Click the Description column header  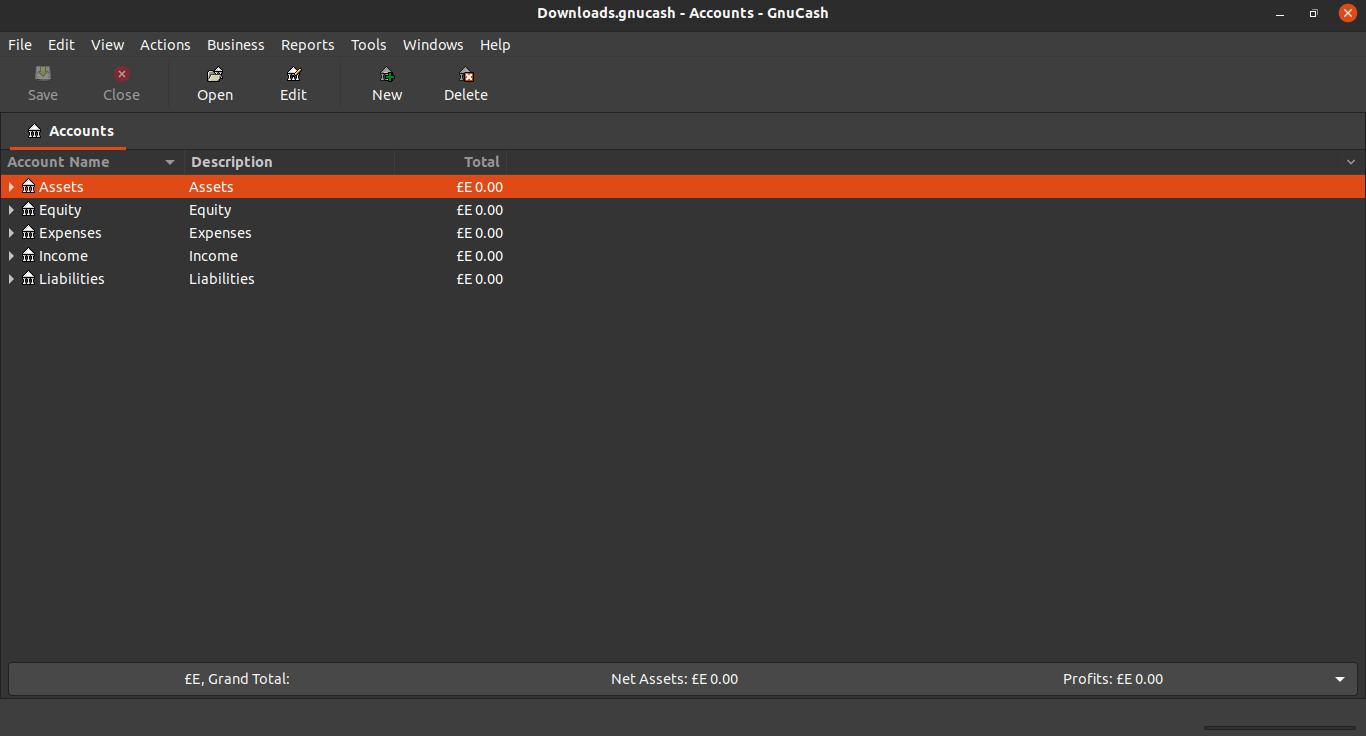point(290,162)
